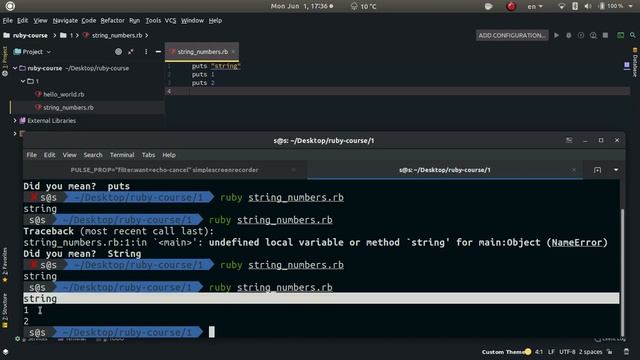640x360 pixels.
Task: Open Search Everywhere magnifier icon
Action: tap(633, 36)
